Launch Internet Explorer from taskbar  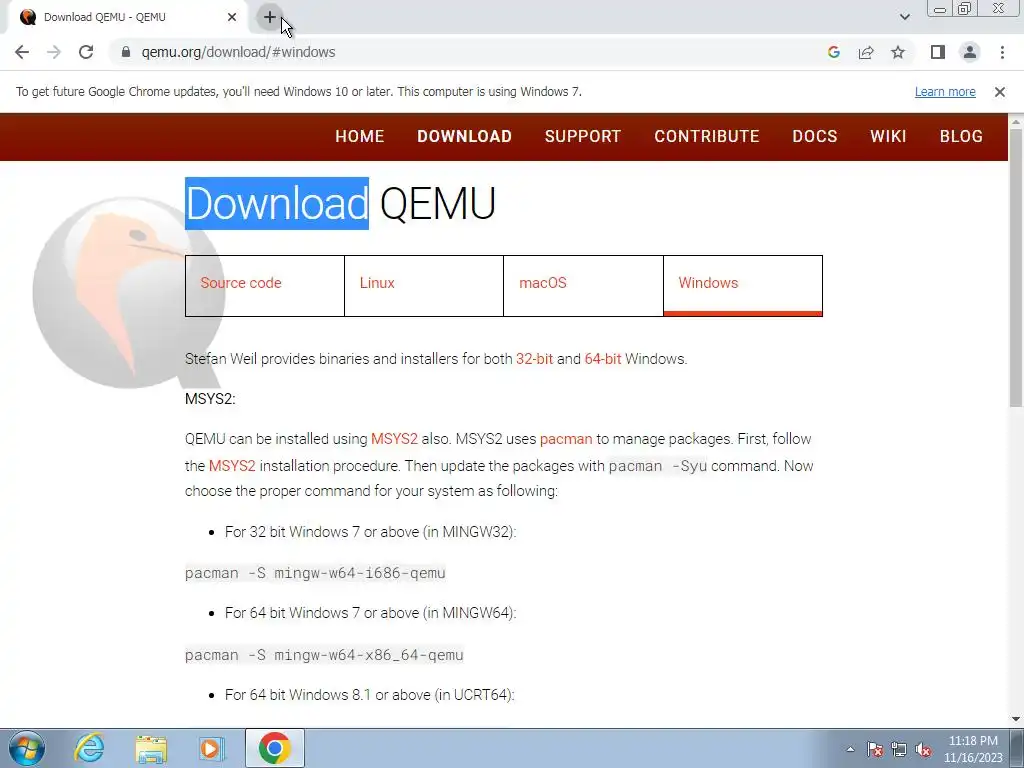[x=89, y=748]
